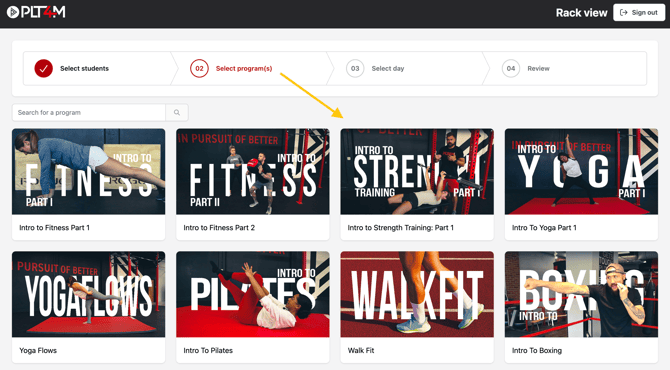Select Intro to Strength Training thumbnail

[417, 171]
